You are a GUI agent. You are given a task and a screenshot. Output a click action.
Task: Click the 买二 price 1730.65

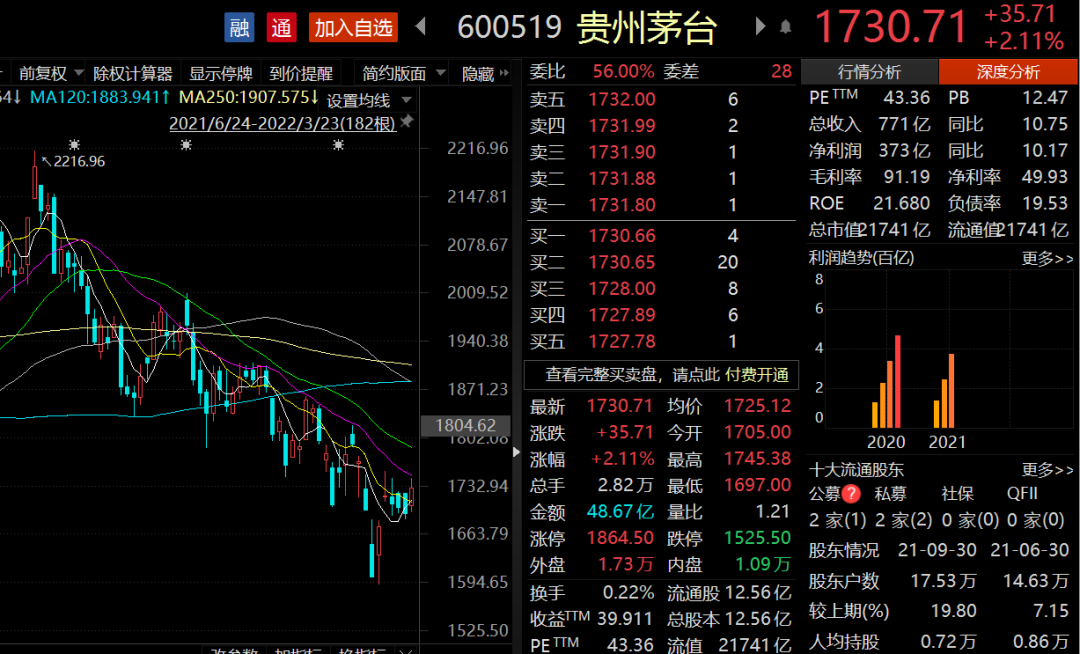point(622,262)
